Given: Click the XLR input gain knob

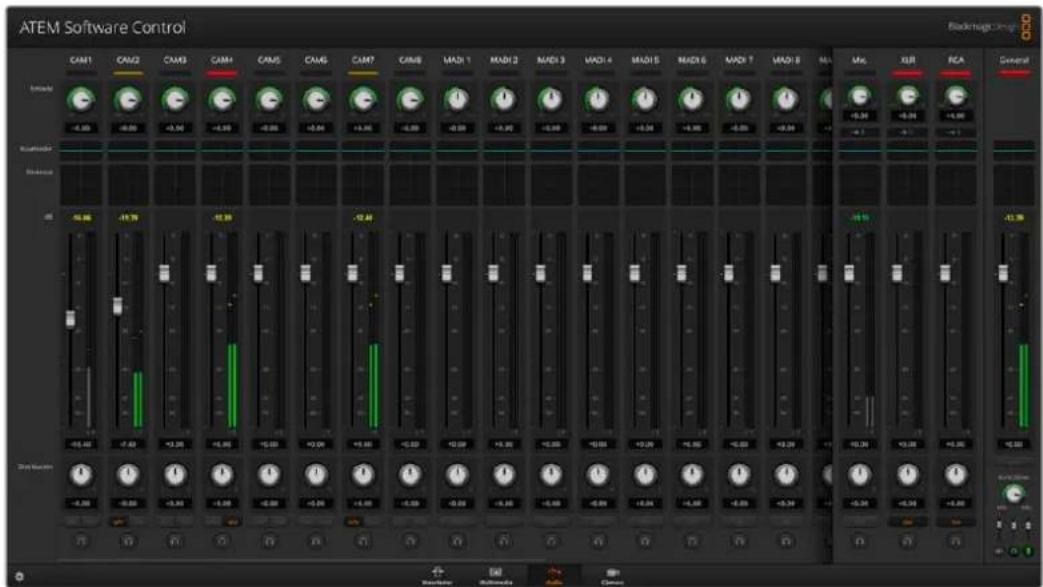Looking at the screenshot, I should (907, 97).
